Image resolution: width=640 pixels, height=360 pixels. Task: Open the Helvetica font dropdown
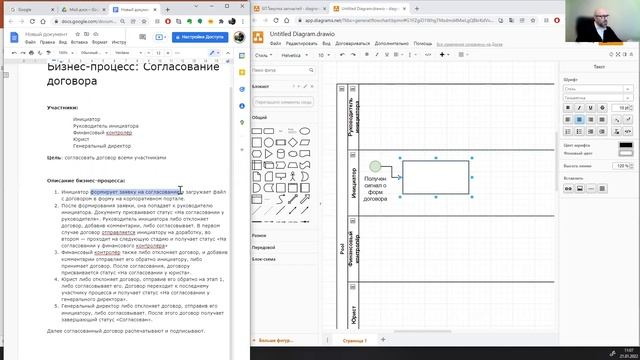coord(295,55)
